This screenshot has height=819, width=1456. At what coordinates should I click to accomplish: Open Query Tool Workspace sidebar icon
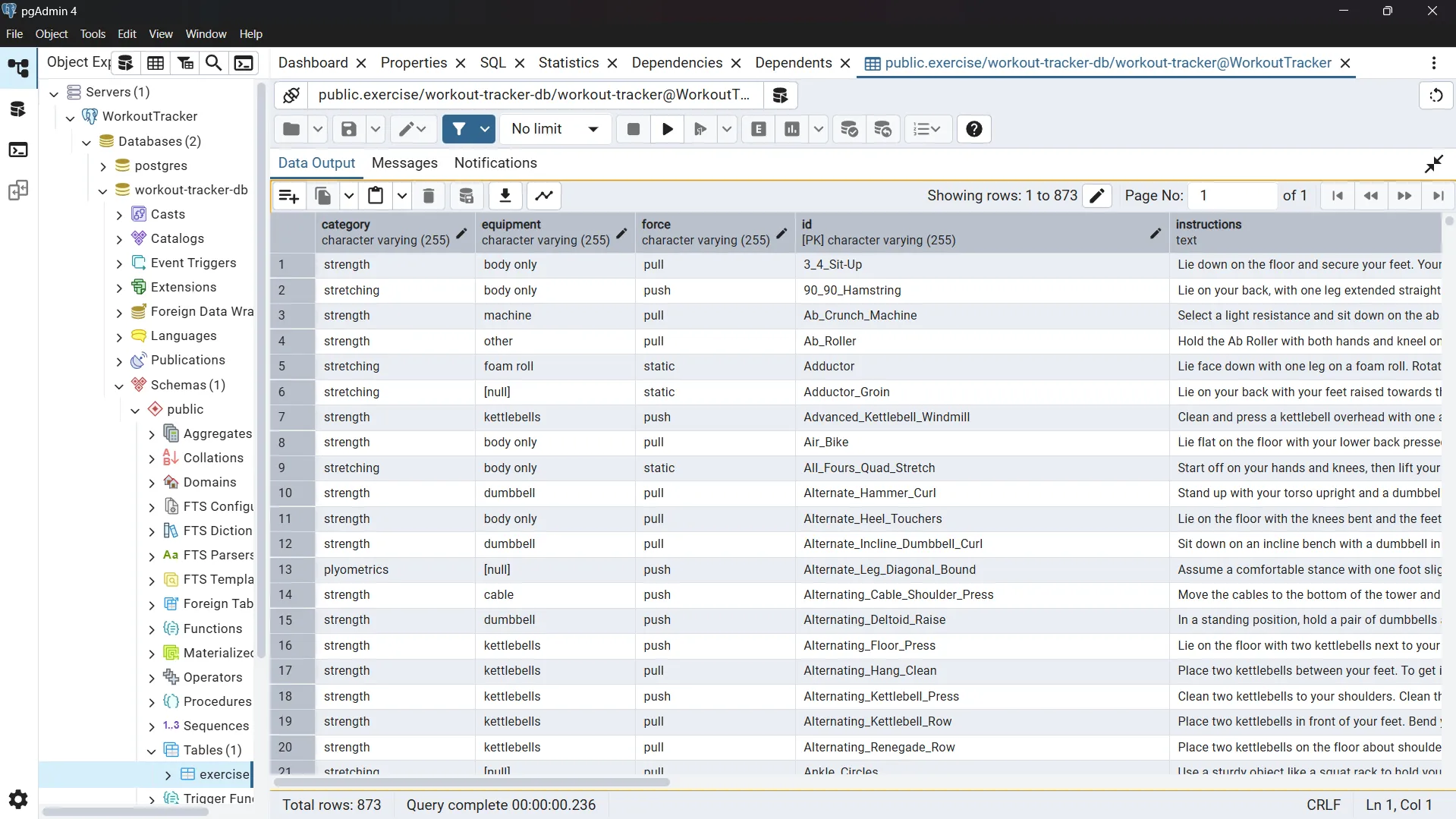(x=18, y=109)
